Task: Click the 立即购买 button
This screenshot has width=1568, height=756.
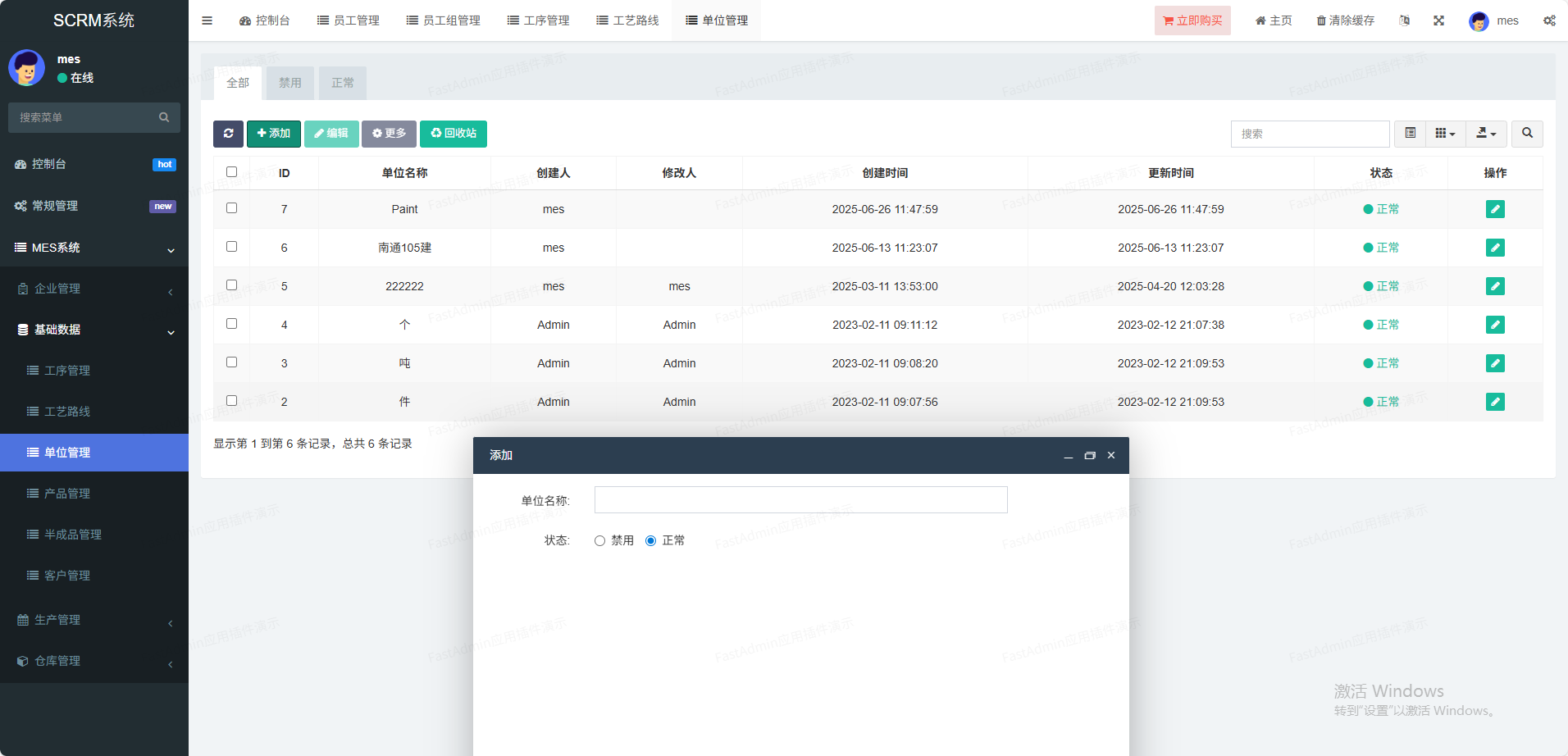Action: coord(1192,20)
